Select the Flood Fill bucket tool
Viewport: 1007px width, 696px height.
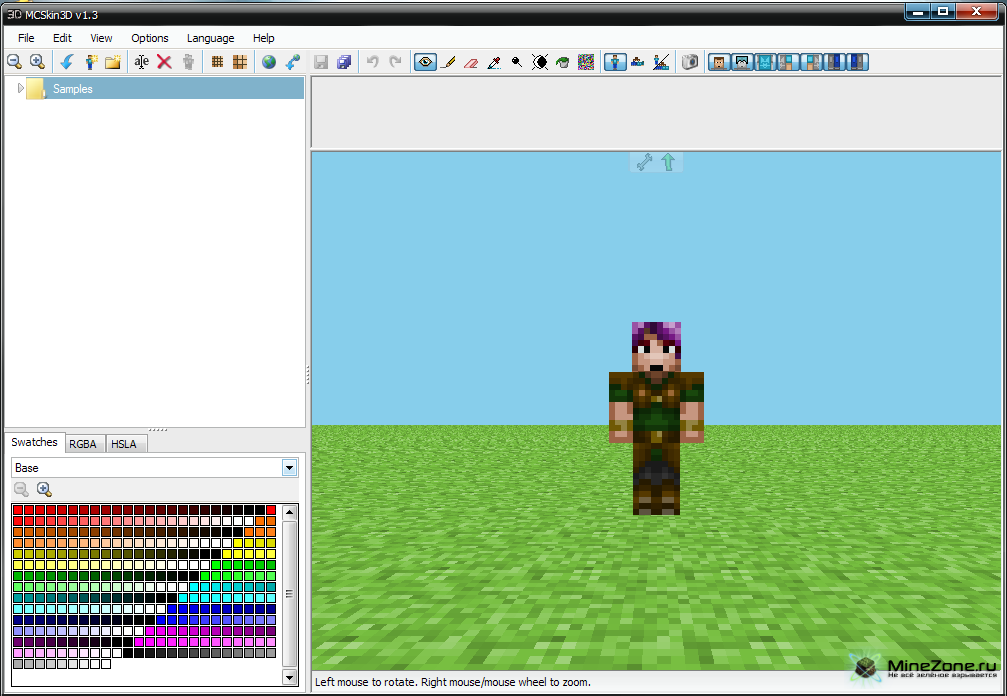click(x=563, y=62)
